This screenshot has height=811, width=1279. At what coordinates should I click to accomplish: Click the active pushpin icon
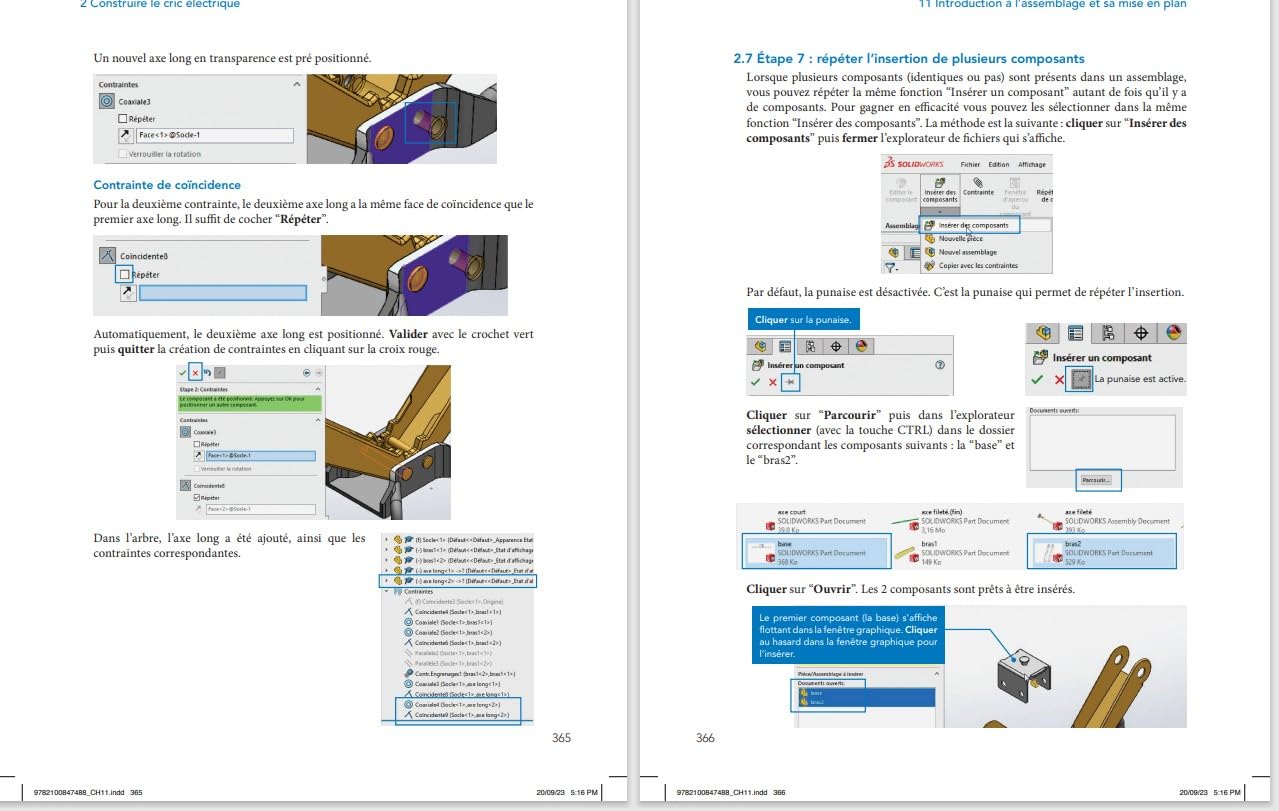coord(1079,379)
